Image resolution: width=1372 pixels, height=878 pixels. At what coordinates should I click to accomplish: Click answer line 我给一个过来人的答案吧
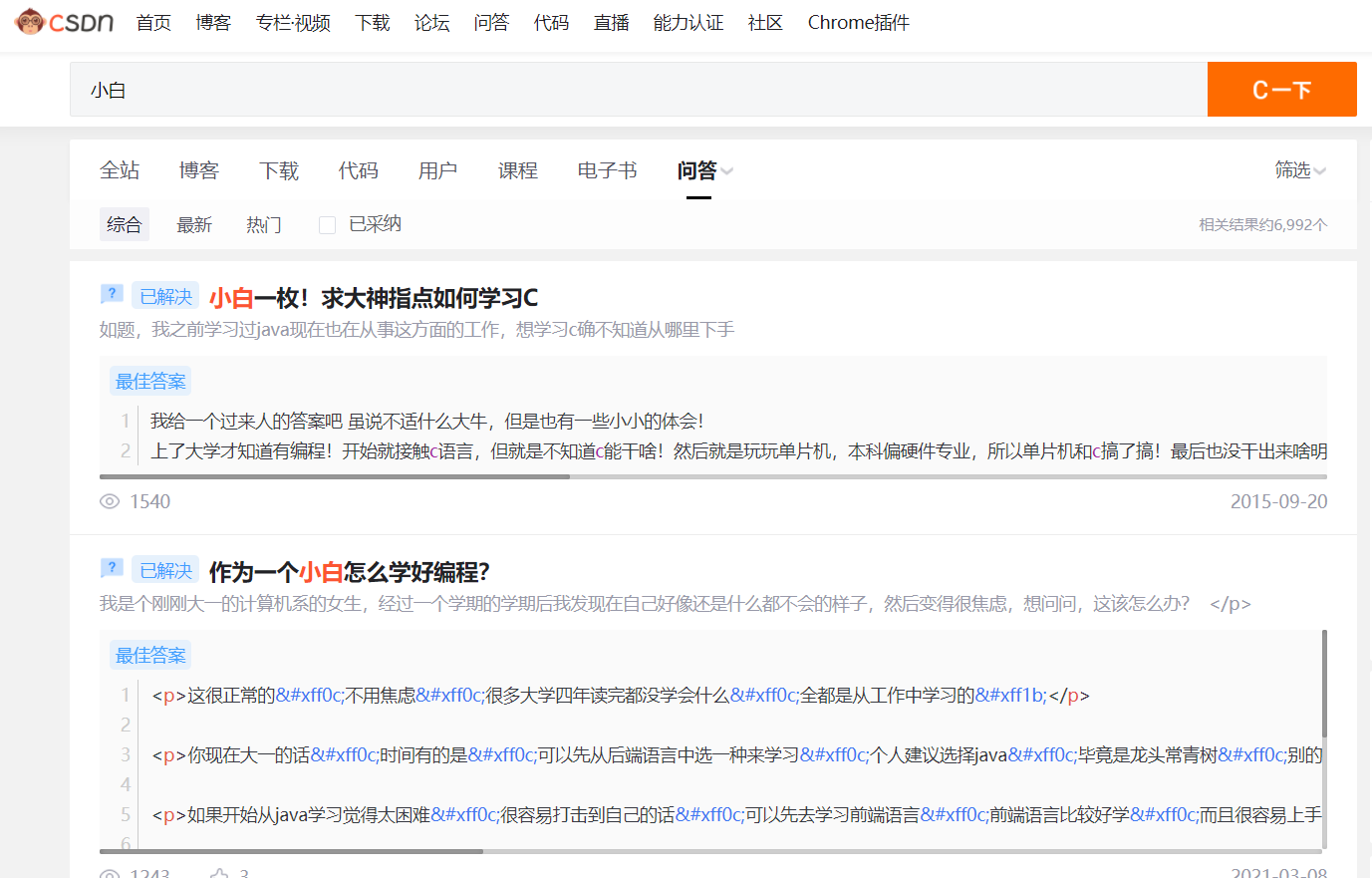tap(427, 422)
